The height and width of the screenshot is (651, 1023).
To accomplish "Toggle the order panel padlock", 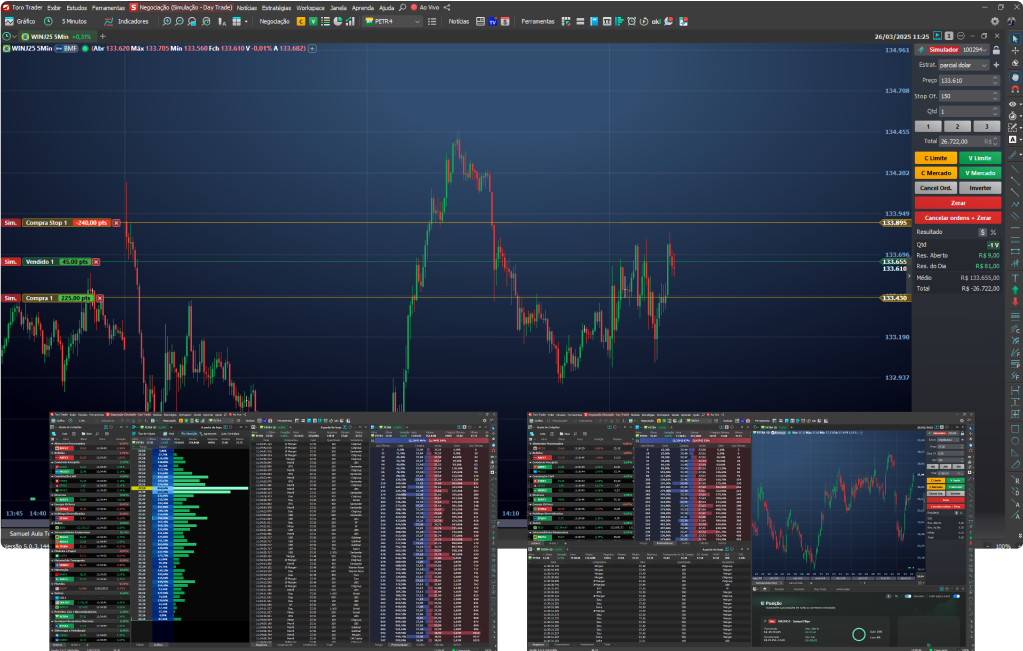I will [x=996, y=49].
